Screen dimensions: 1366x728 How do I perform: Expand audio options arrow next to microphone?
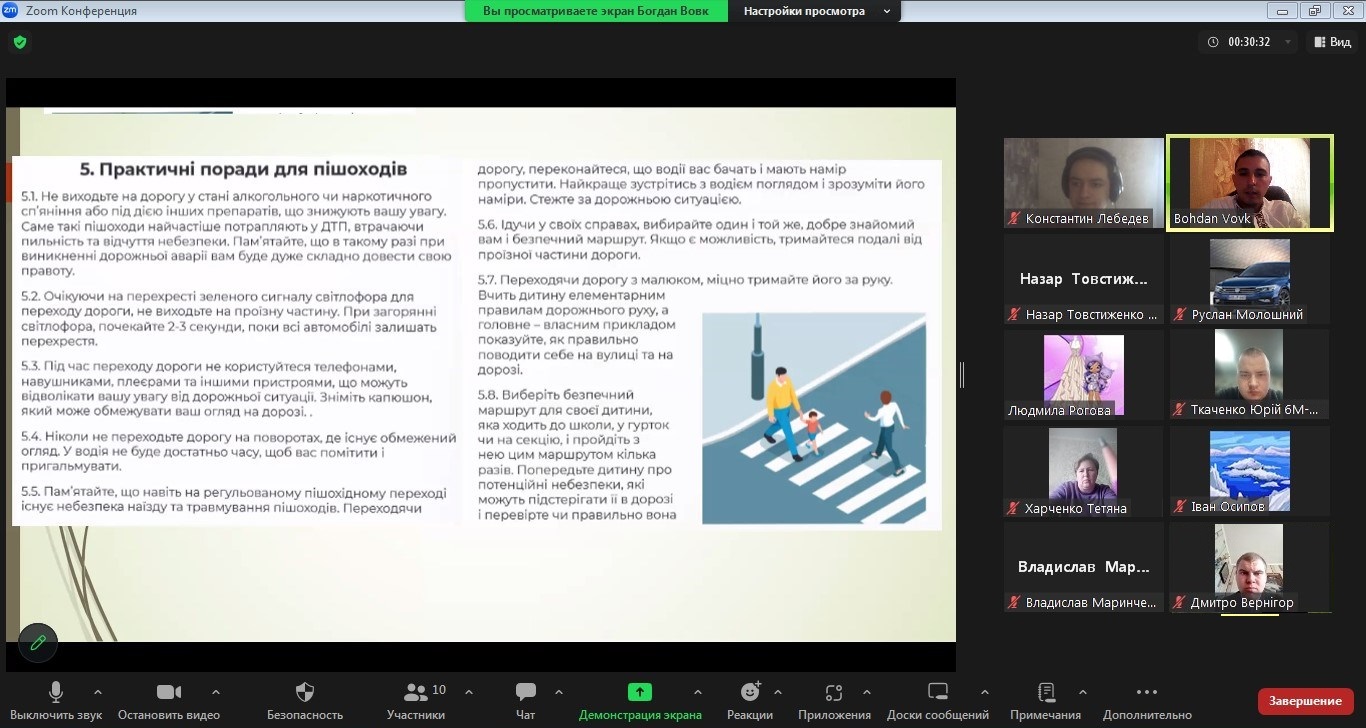(x=98, y=691)
